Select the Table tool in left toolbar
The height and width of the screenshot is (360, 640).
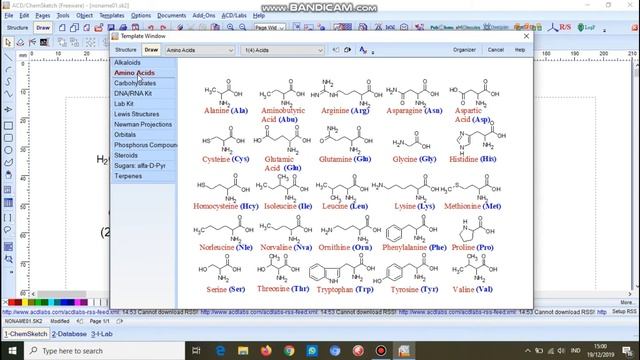pos(8,202)
